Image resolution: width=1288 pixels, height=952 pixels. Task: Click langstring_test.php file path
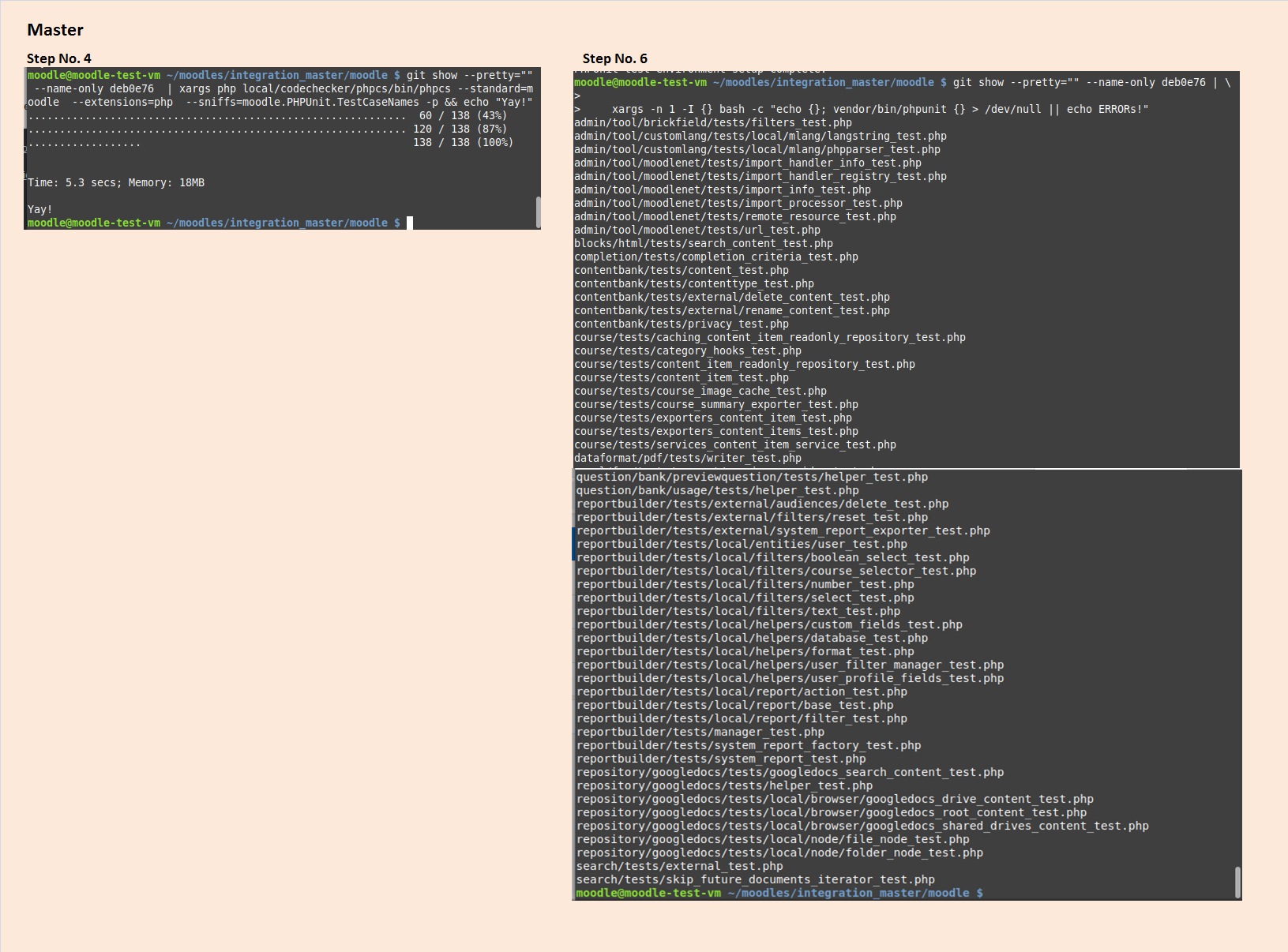[760, 136]
